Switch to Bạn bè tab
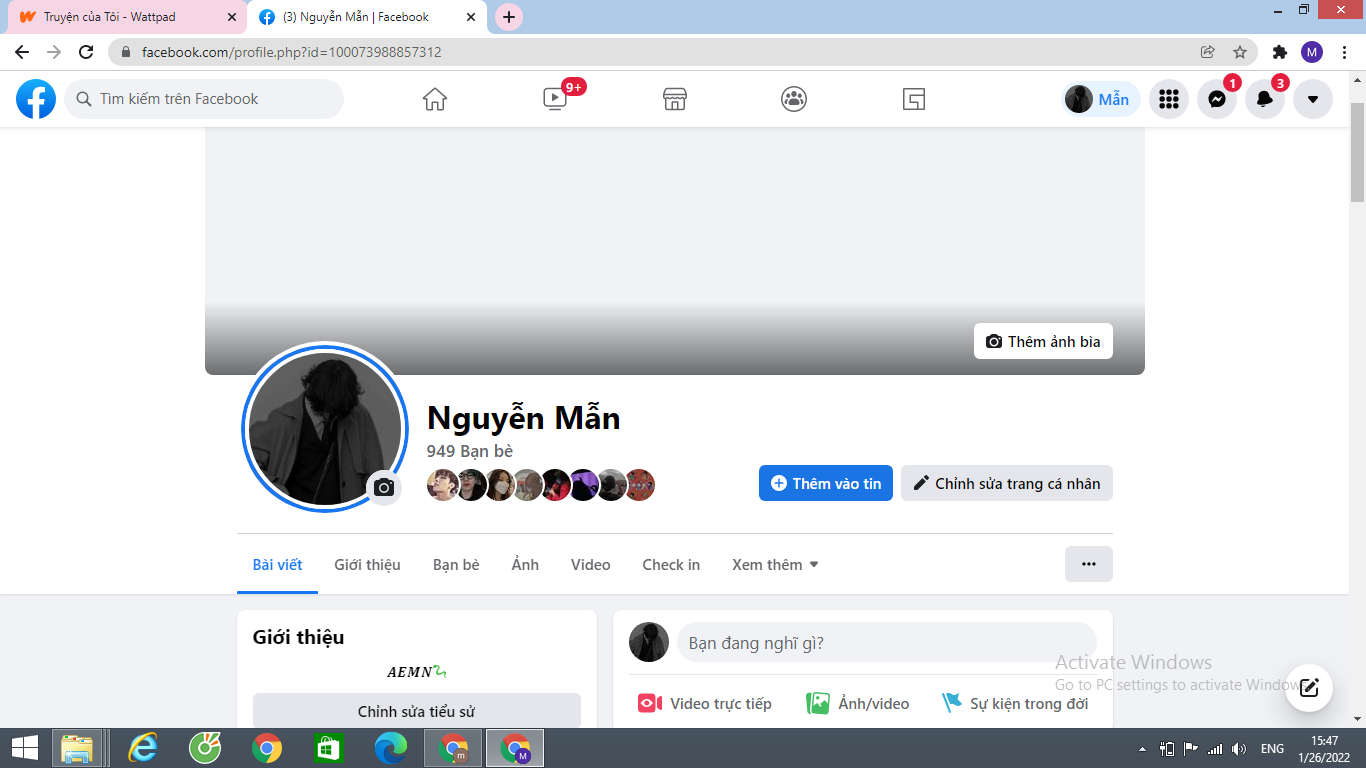Viewport: 1366px width, 768px height. 456,565
